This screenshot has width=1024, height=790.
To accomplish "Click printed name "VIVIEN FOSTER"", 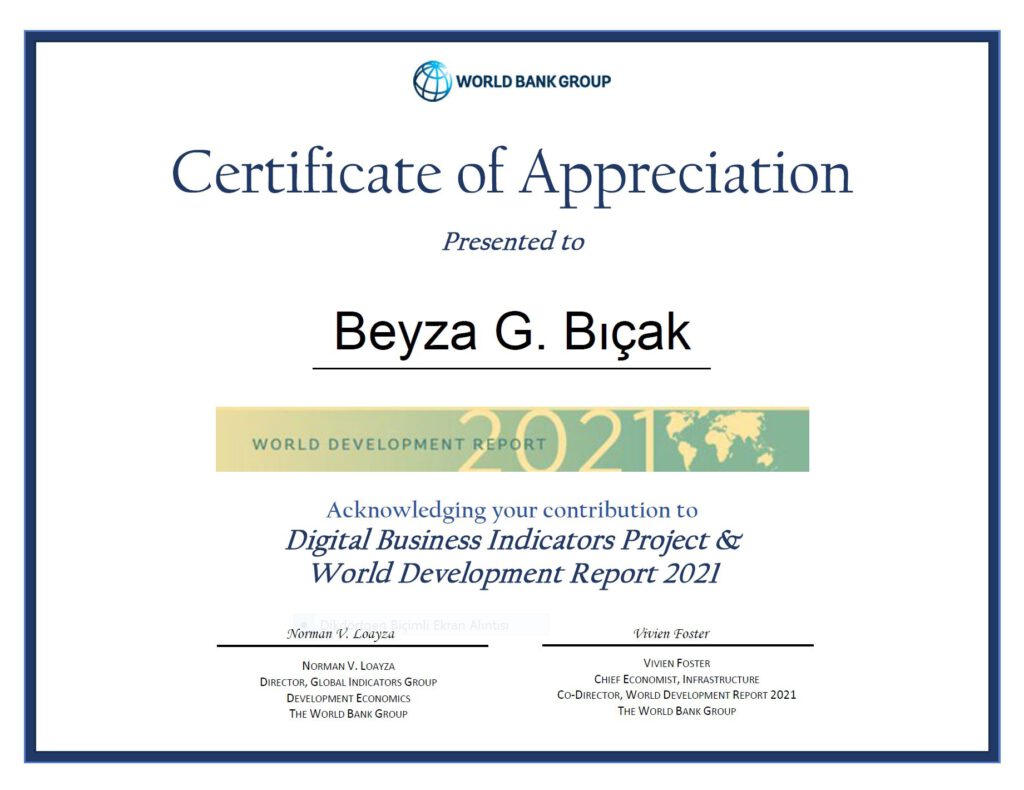I will coord(677,663).
